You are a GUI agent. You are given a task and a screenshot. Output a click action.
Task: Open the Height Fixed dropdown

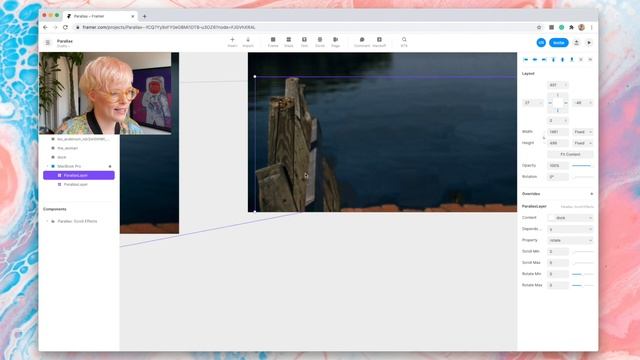(x=582, y=143)
